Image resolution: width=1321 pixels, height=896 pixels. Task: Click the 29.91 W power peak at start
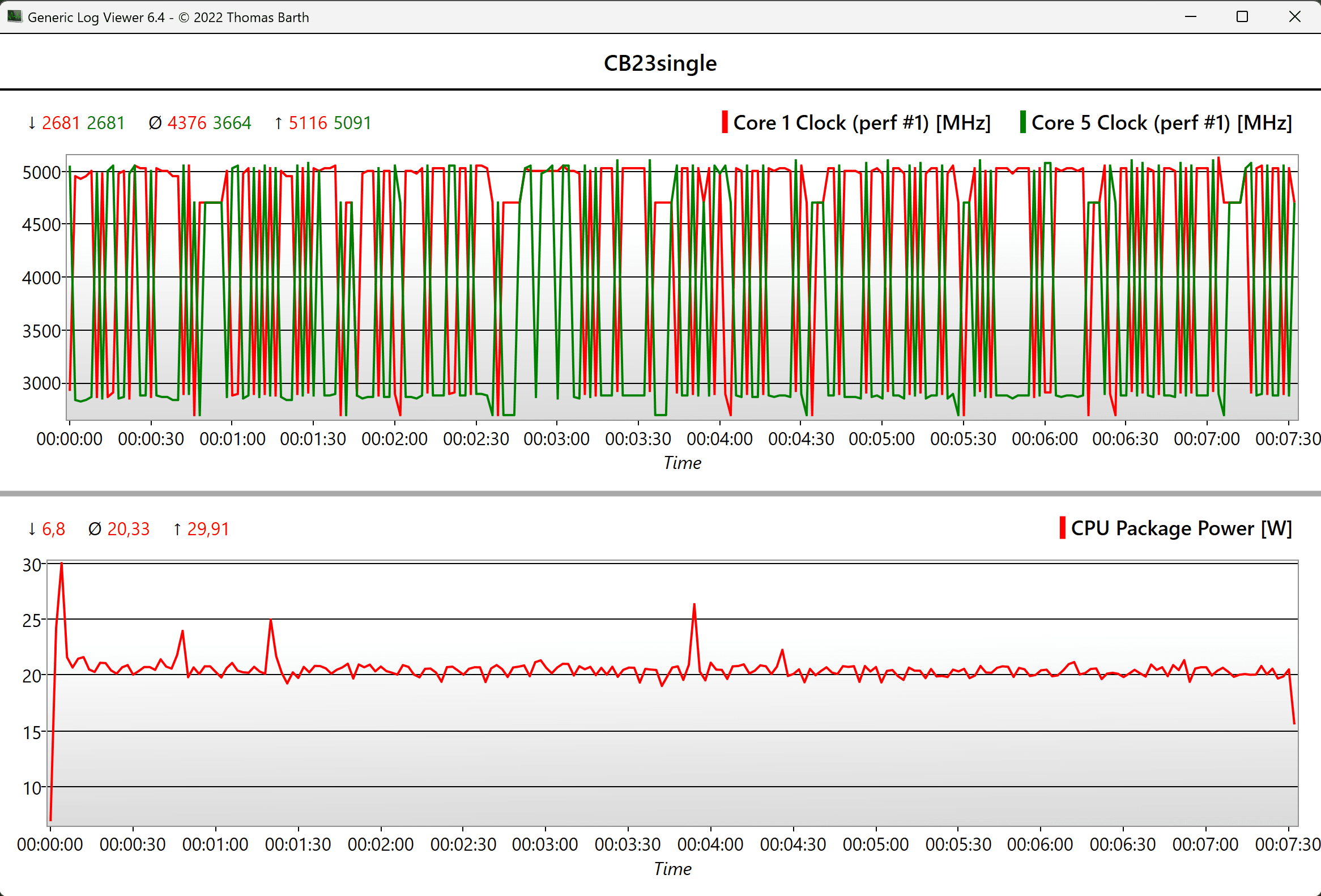pyautogui.click(x=61, y=564)
